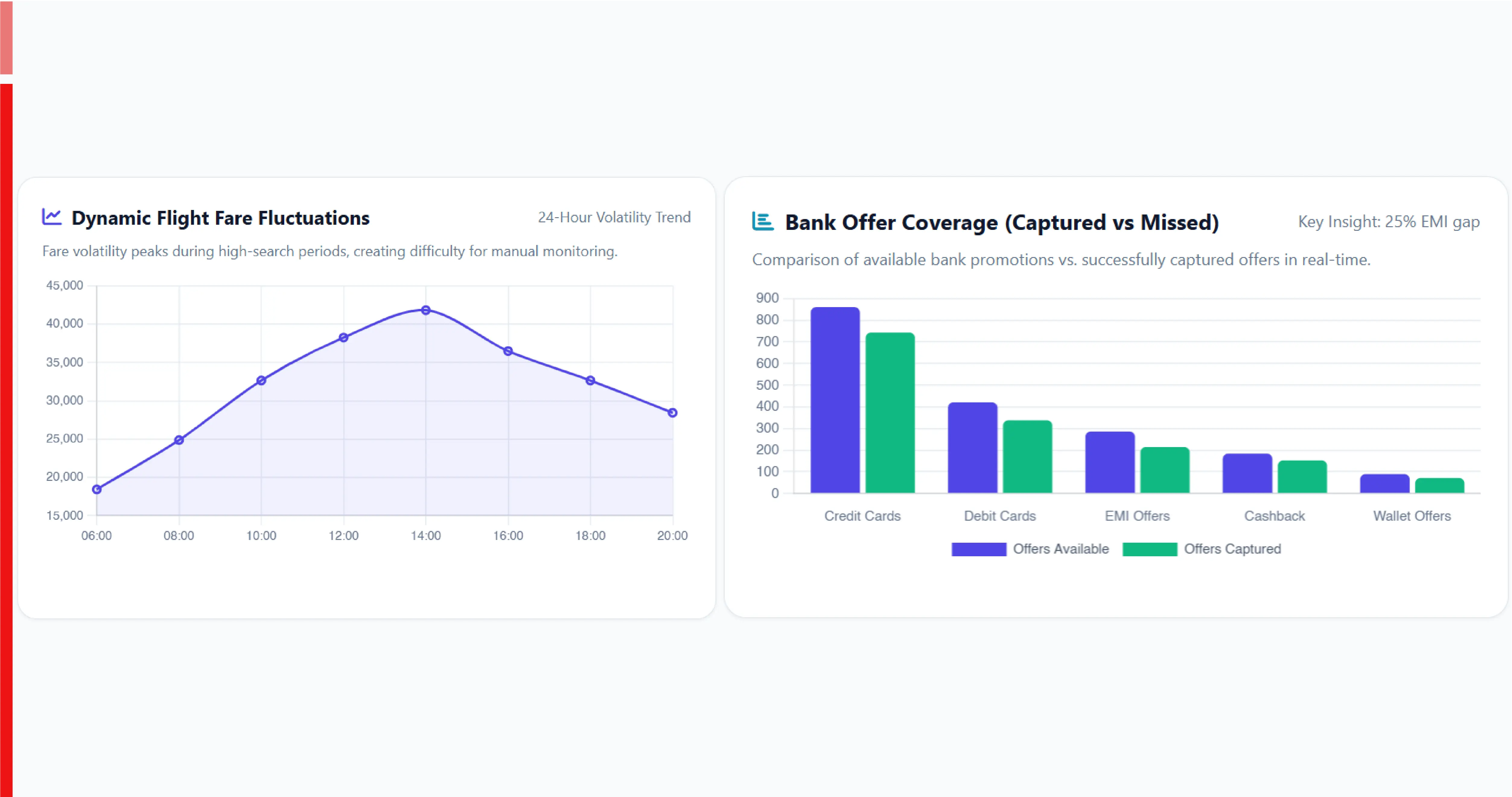1512x797 pixels.
Task: Click the 45,000 y-axis value
Action: point(65,286)
